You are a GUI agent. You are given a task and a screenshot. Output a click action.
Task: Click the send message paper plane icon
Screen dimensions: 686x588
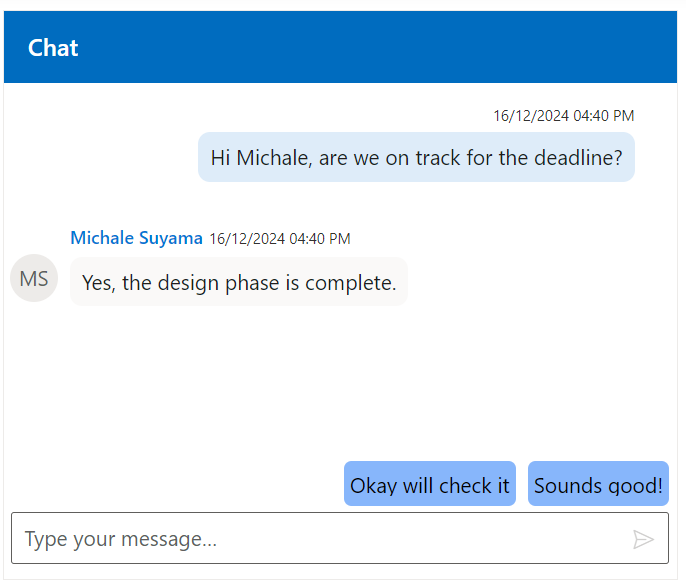pyautogui.click(x=643, y=540)
